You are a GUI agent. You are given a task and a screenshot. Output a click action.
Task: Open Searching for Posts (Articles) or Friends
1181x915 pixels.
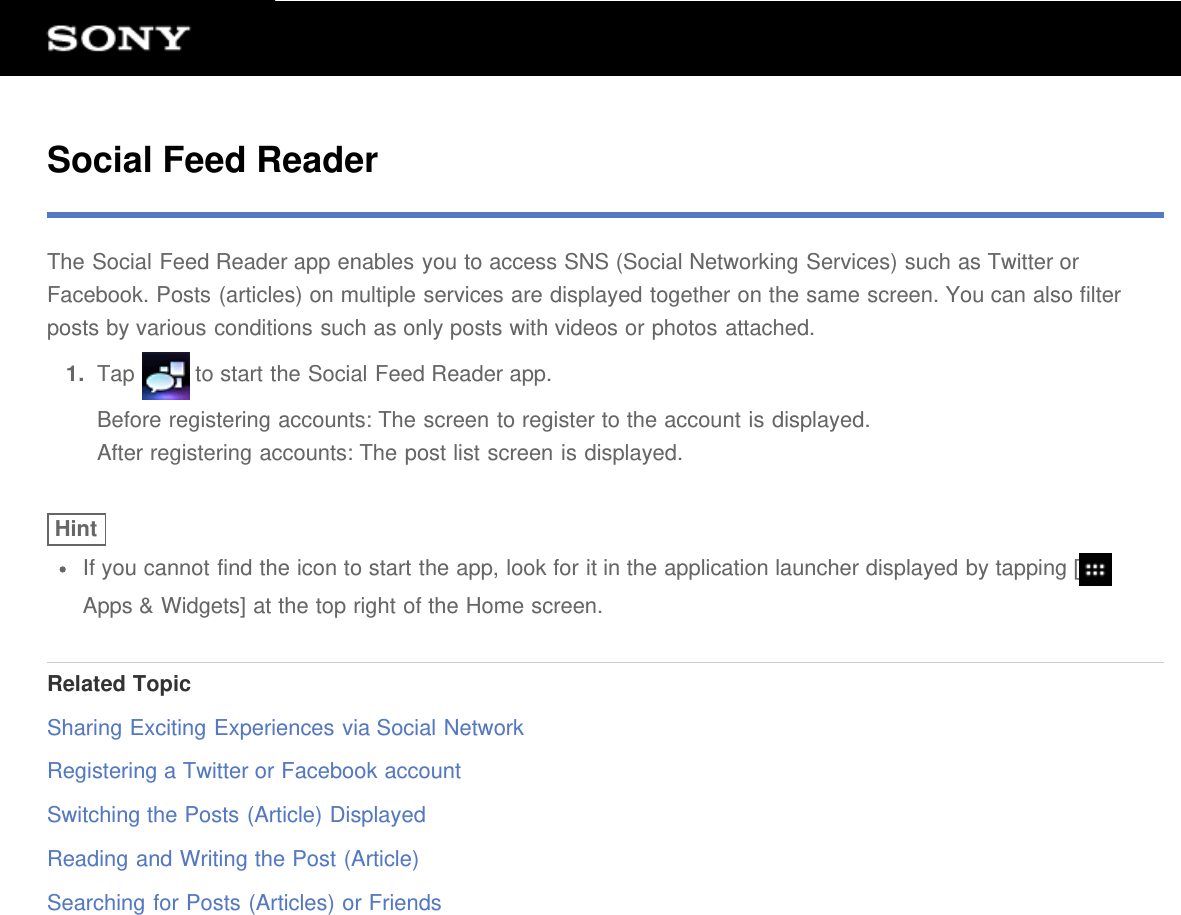244,902
